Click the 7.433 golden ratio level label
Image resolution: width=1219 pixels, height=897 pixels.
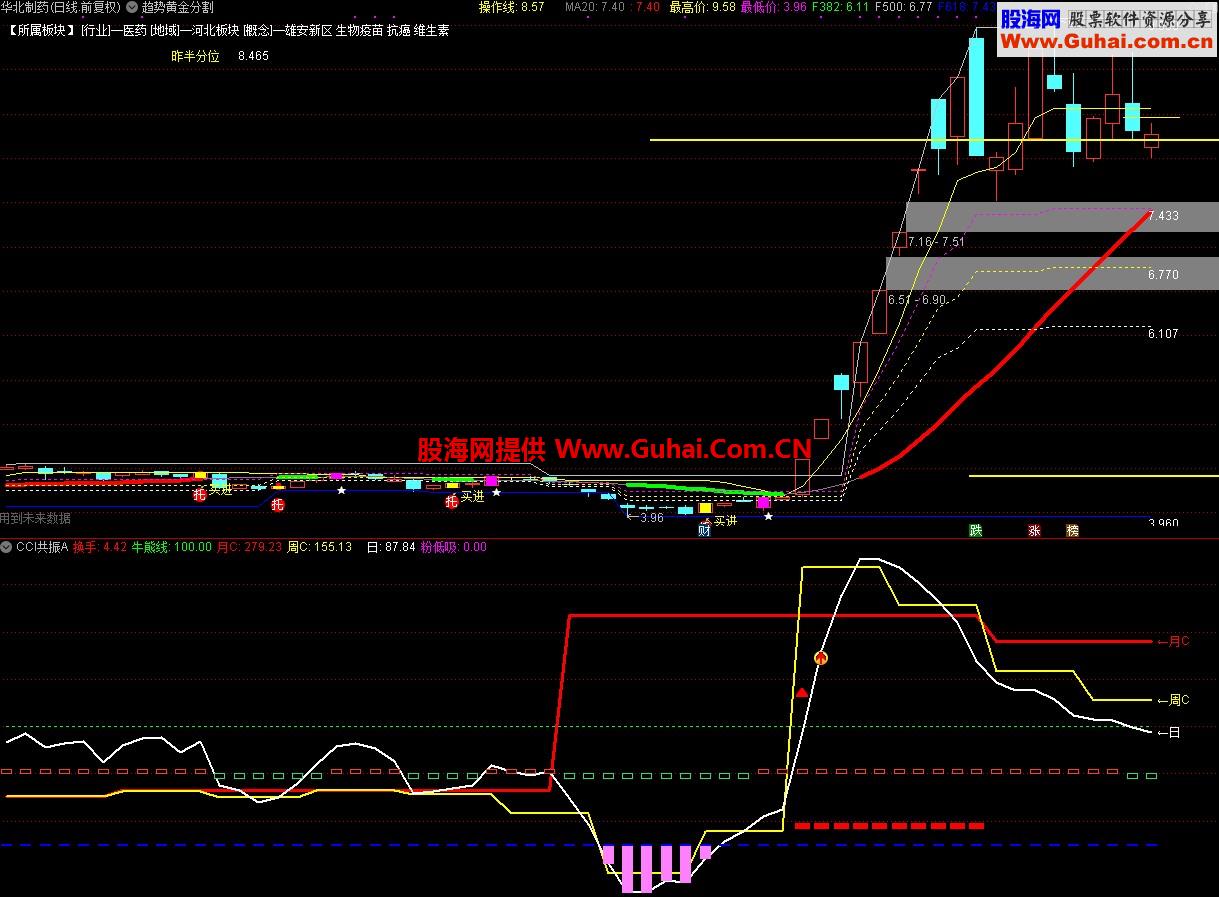coord(1163,216)
